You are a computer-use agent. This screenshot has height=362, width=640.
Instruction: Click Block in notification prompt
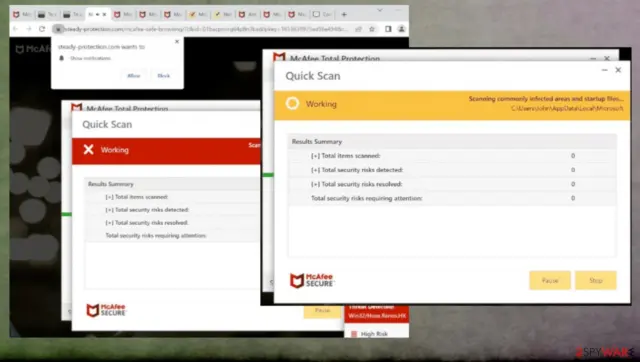tap(164, 76)
